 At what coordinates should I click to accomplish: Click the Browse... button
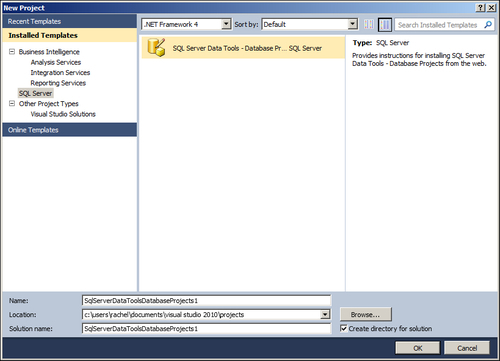point(365,314)
